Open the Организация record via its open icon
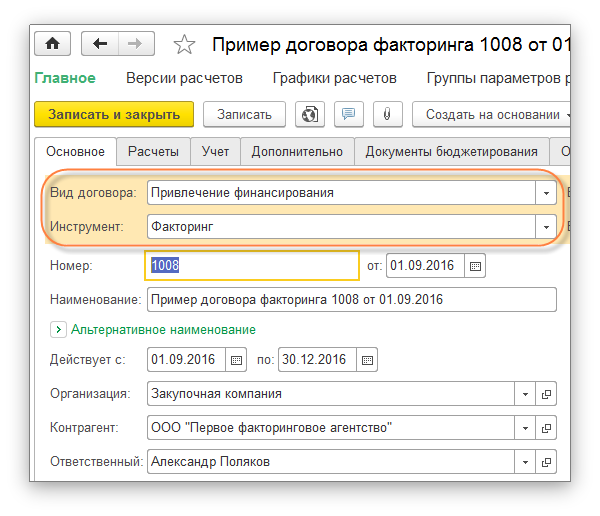Screen dimensions: 600x516 (546, 394)
